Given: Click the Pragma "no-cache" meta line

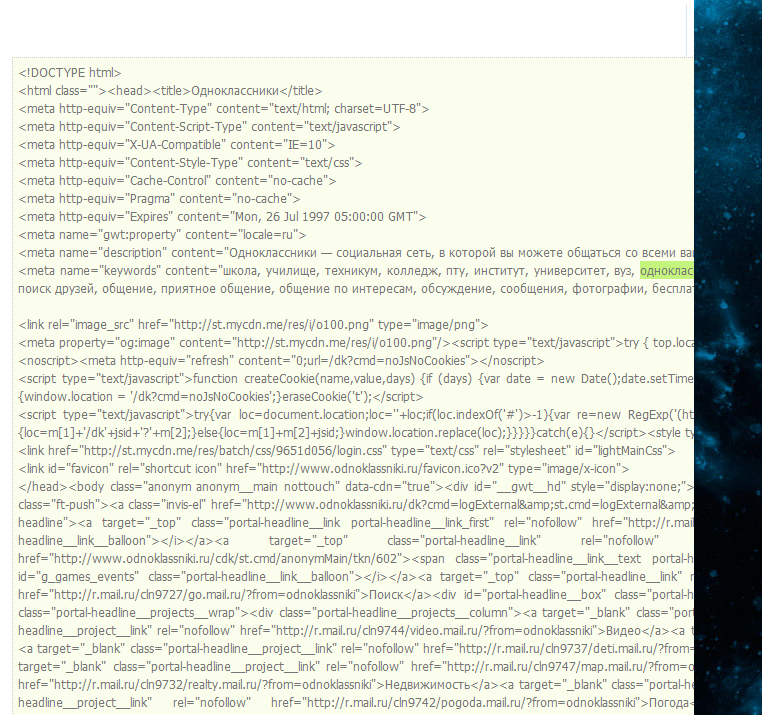Looking at the screenshot, I should pos(159,199).
